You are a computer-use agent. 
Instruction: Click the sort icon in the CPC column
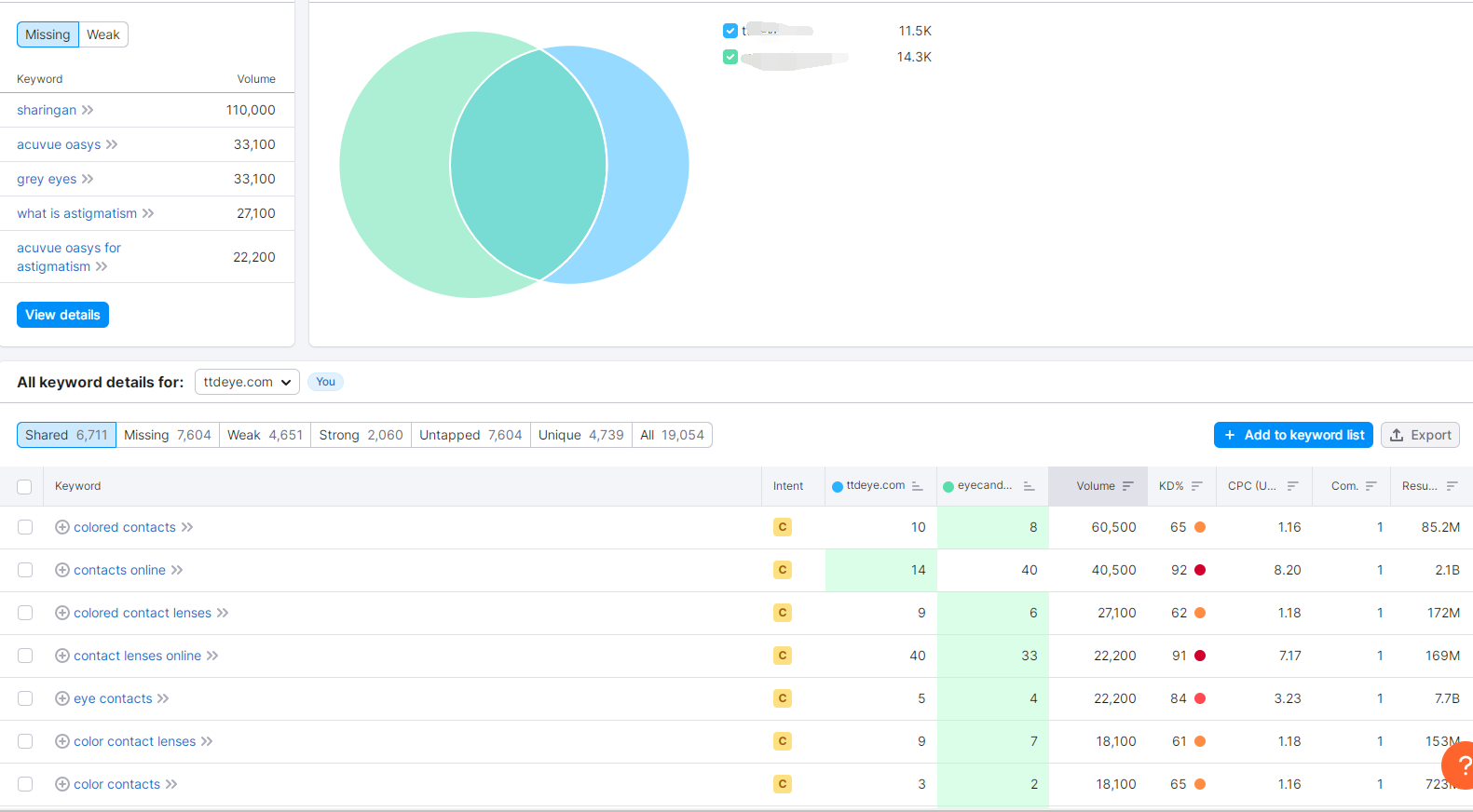(1292, 486)
